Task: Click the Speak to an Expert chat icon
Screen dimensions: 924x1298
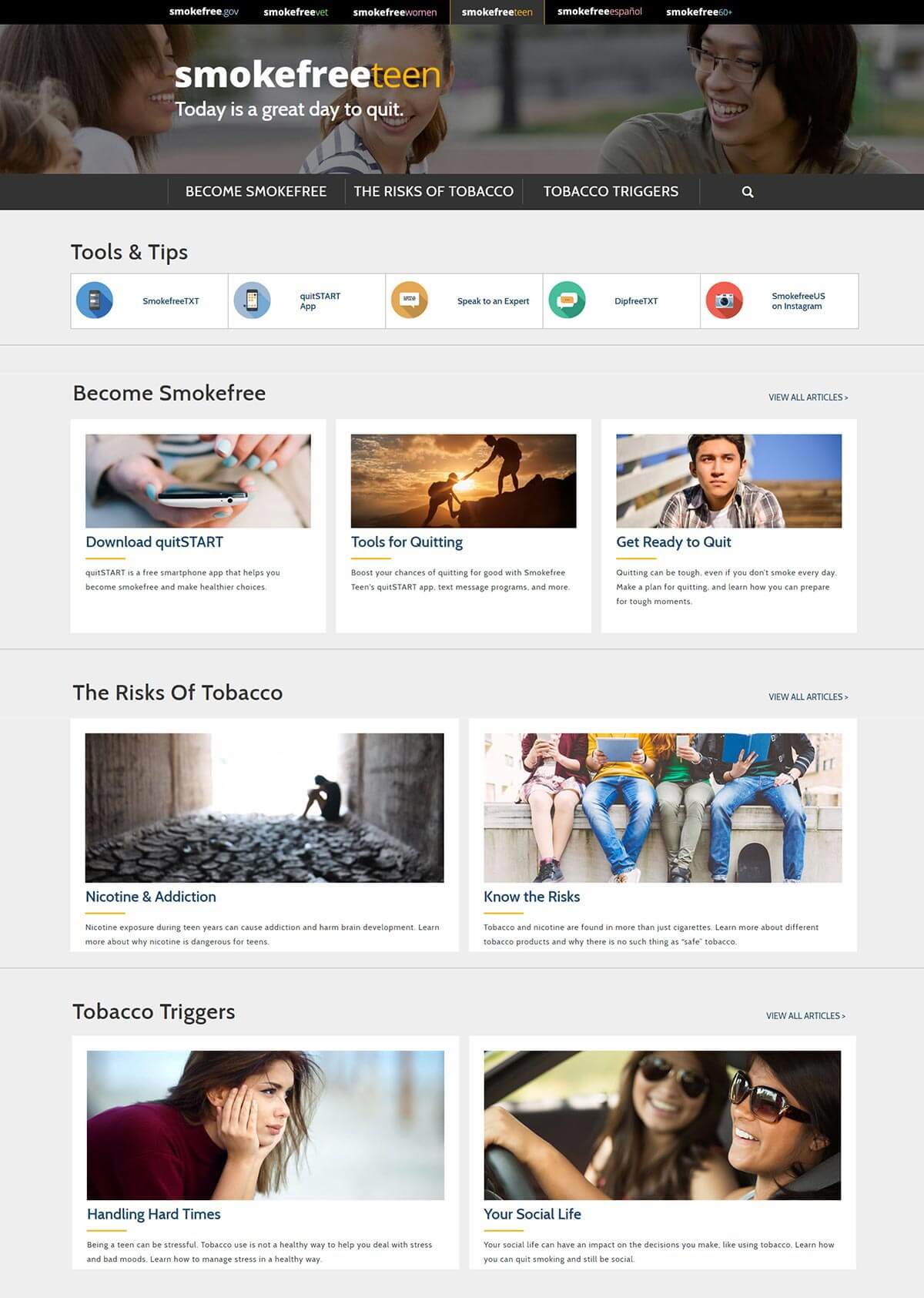Action: (x=410, y=300)
